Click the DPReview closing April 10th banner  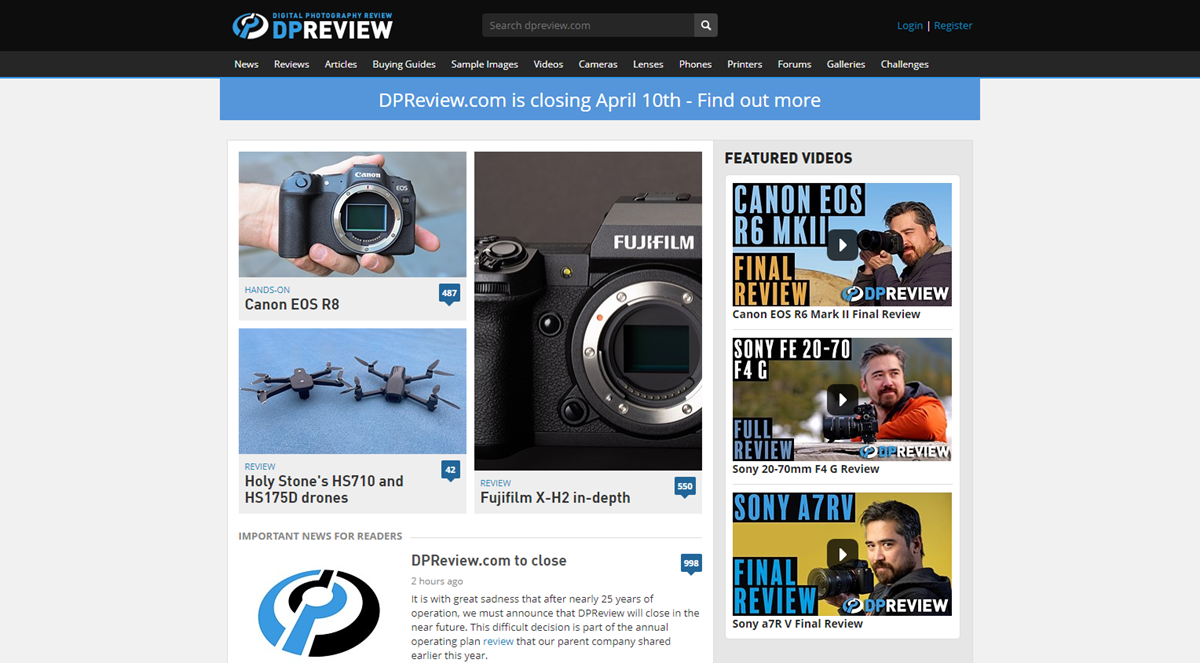600,100
